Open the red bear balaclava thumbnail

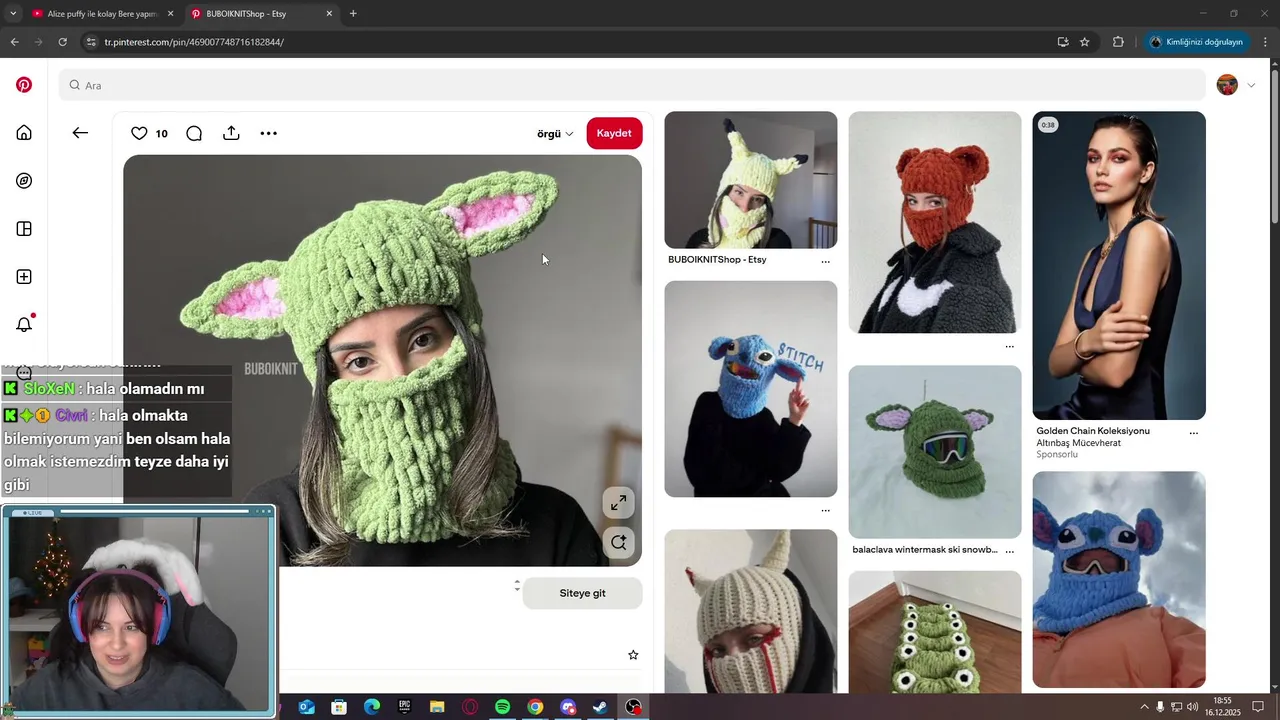click(935, 222)
